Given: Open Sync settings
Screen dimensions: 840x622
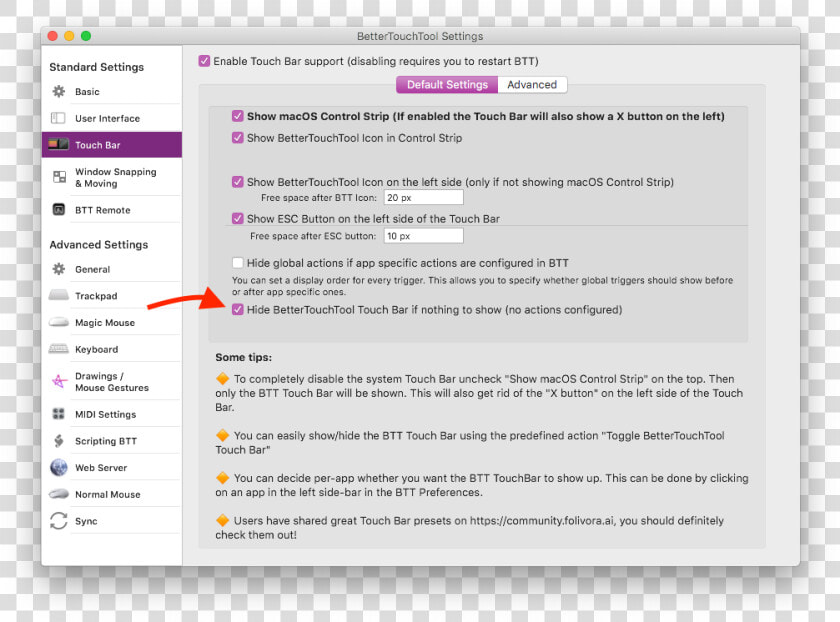Looking at the screenshot, I should click(111, 521).
